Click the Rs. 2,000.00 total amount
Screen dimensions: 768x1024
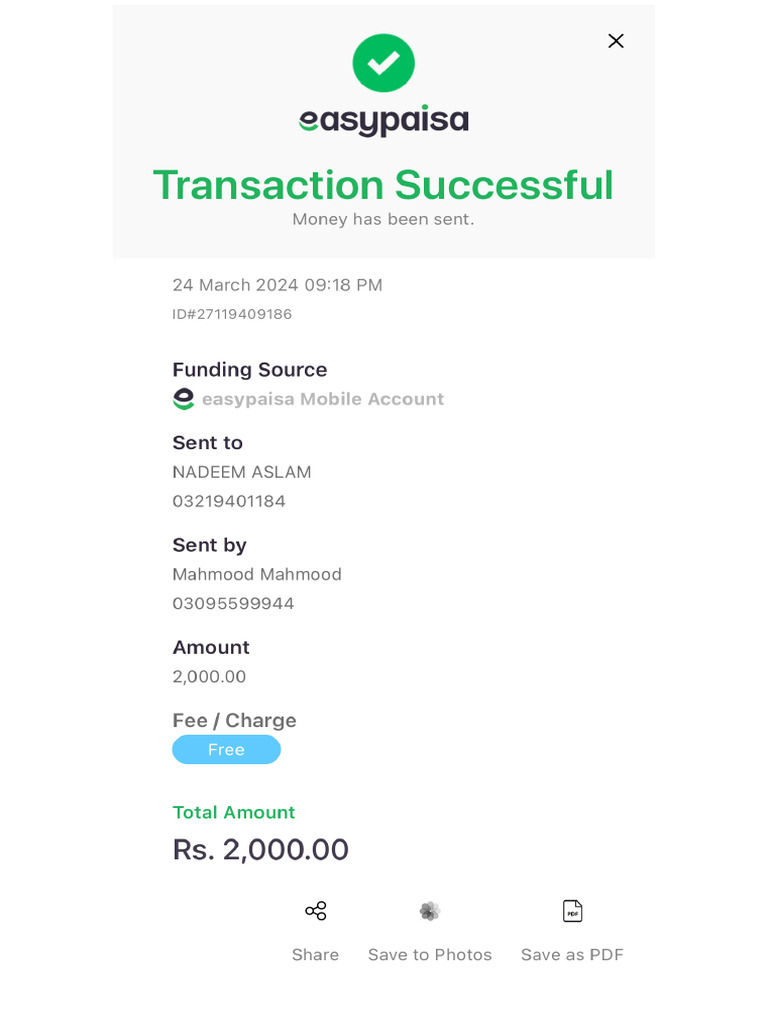(x=260, y=849)
